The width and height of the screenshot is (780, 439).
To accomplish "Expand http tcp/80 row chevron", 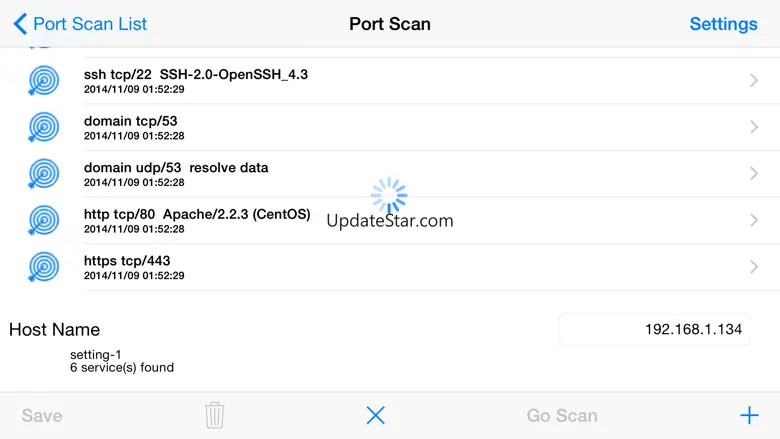I will [x=754, y=220].
